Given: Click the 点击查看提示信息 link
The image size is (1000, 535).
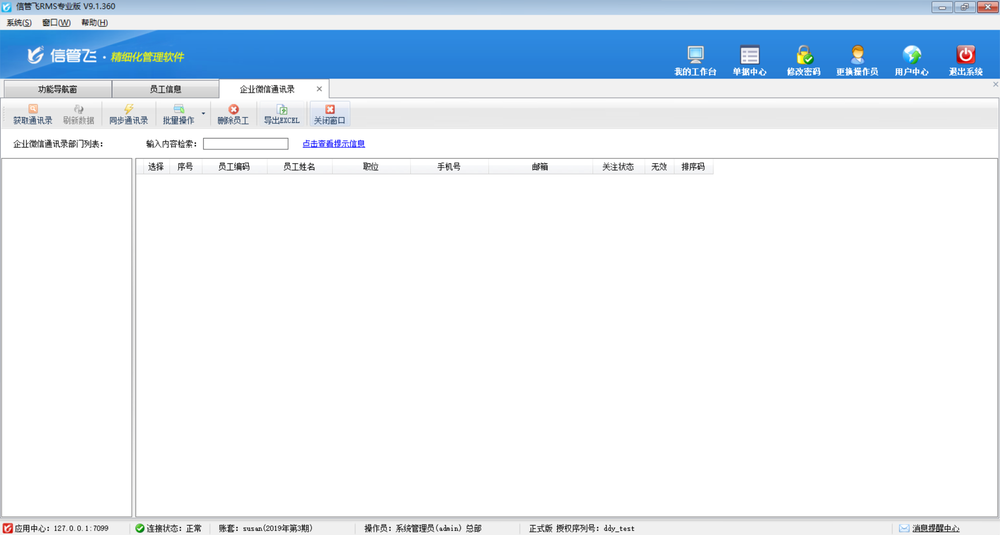Looking at the screenshot, I should (333, 144).
